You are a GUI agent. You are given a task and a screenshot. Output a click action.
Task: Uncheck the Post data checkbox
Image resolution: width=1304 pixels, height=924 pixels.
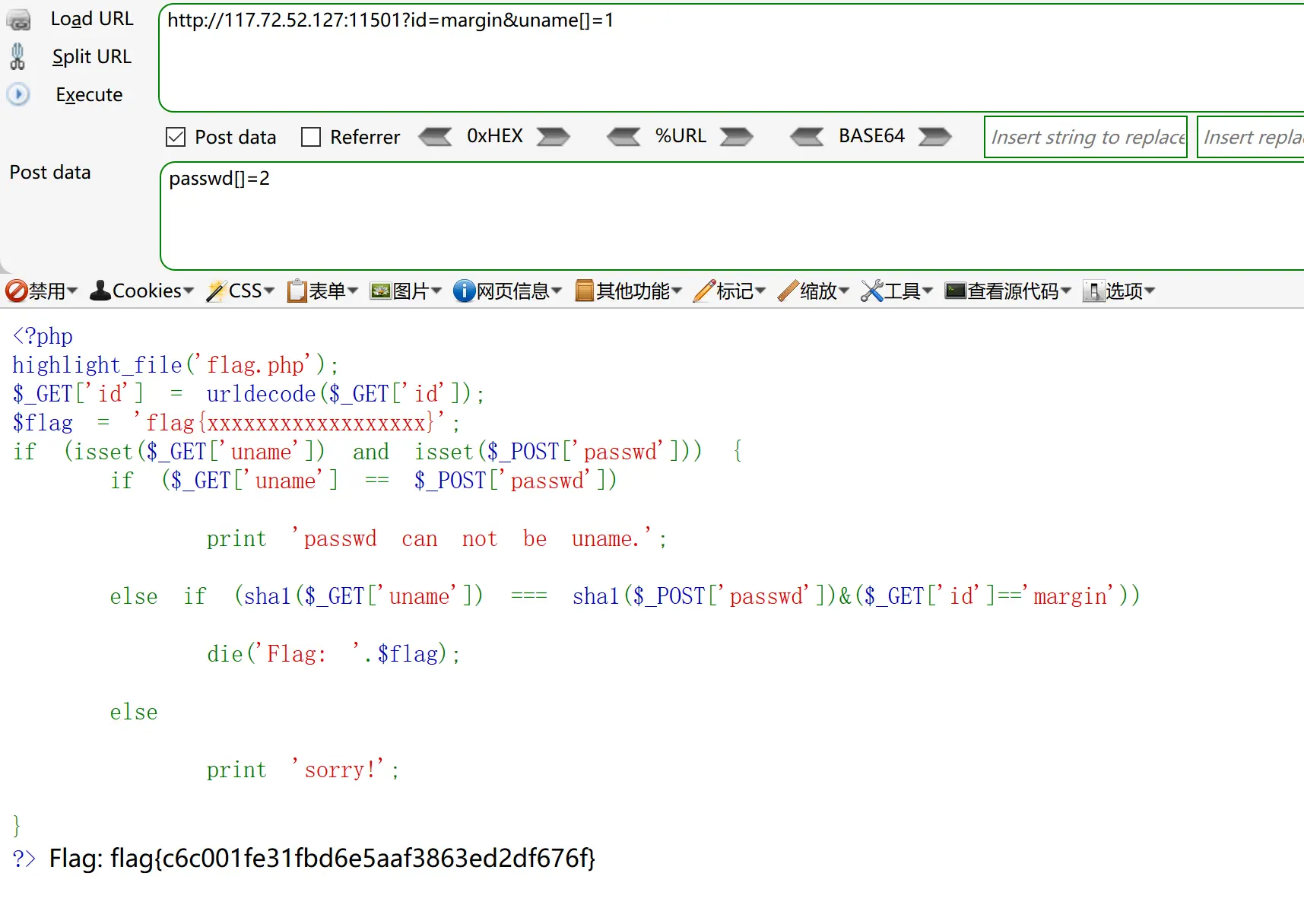(x=176, y=138)
